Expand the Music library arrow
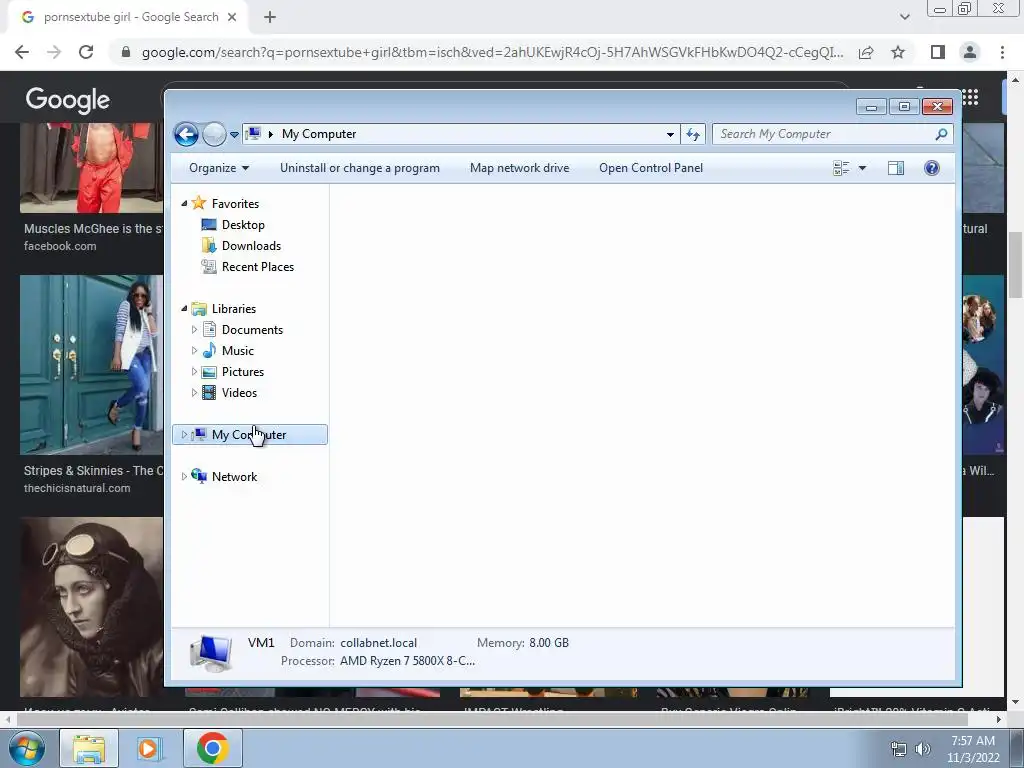Viewport: 1024px width, 768px height. (x=194, y=351)
